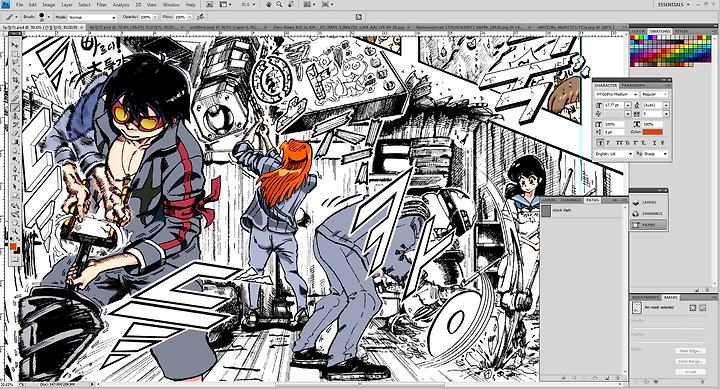Select the Work Path row

click(581, 211)
